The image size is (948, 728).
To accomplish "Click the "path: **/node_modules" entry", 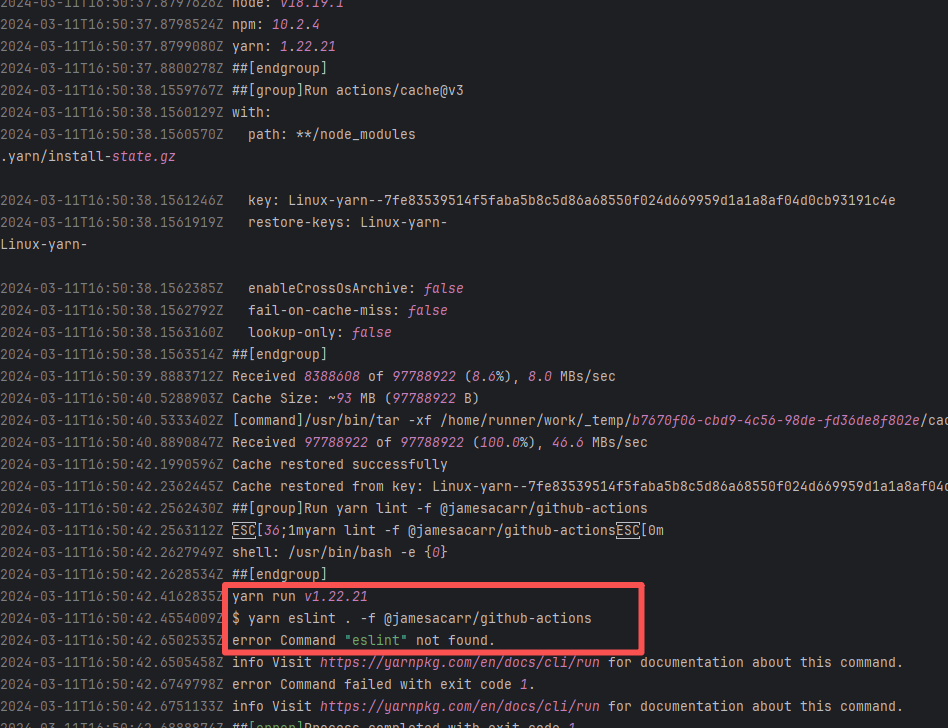I will point(331,134).
